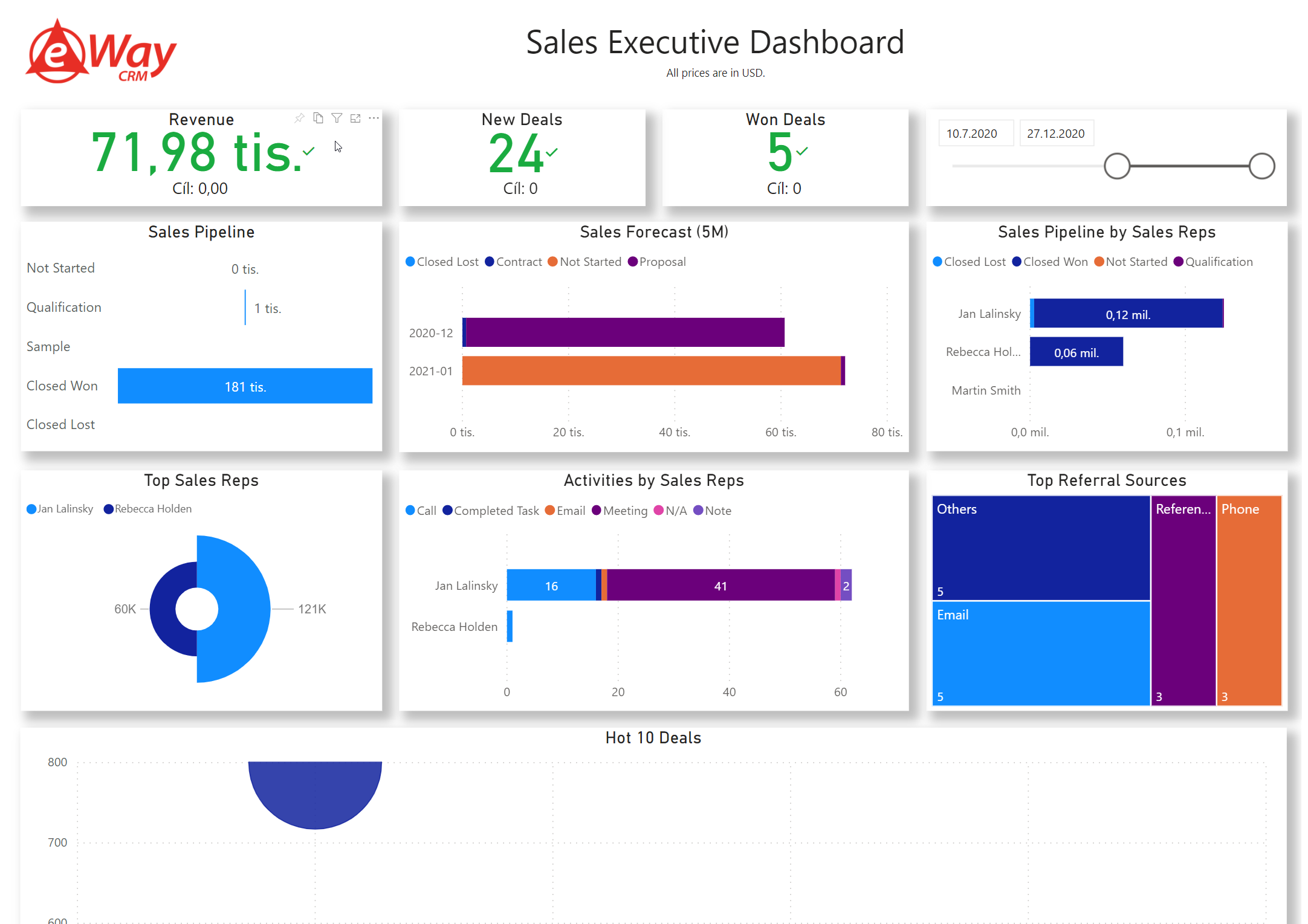Toggle Note legend in Activities chart
The width and height of the screenshot is (1308, 924).
click(x=712, y=511)
